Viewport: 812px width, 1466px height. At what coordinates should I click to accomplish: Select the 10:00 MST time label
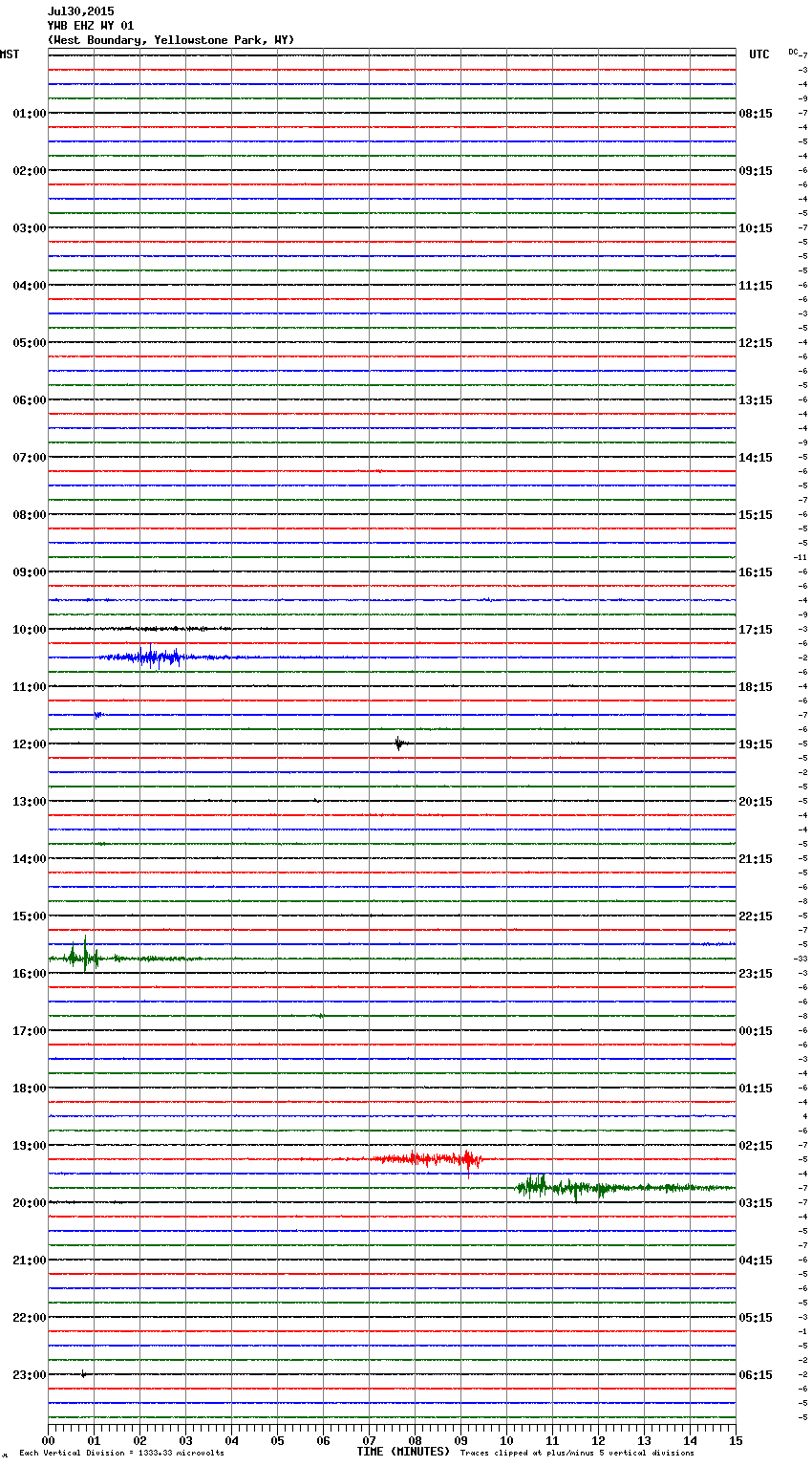pos(30,630)
